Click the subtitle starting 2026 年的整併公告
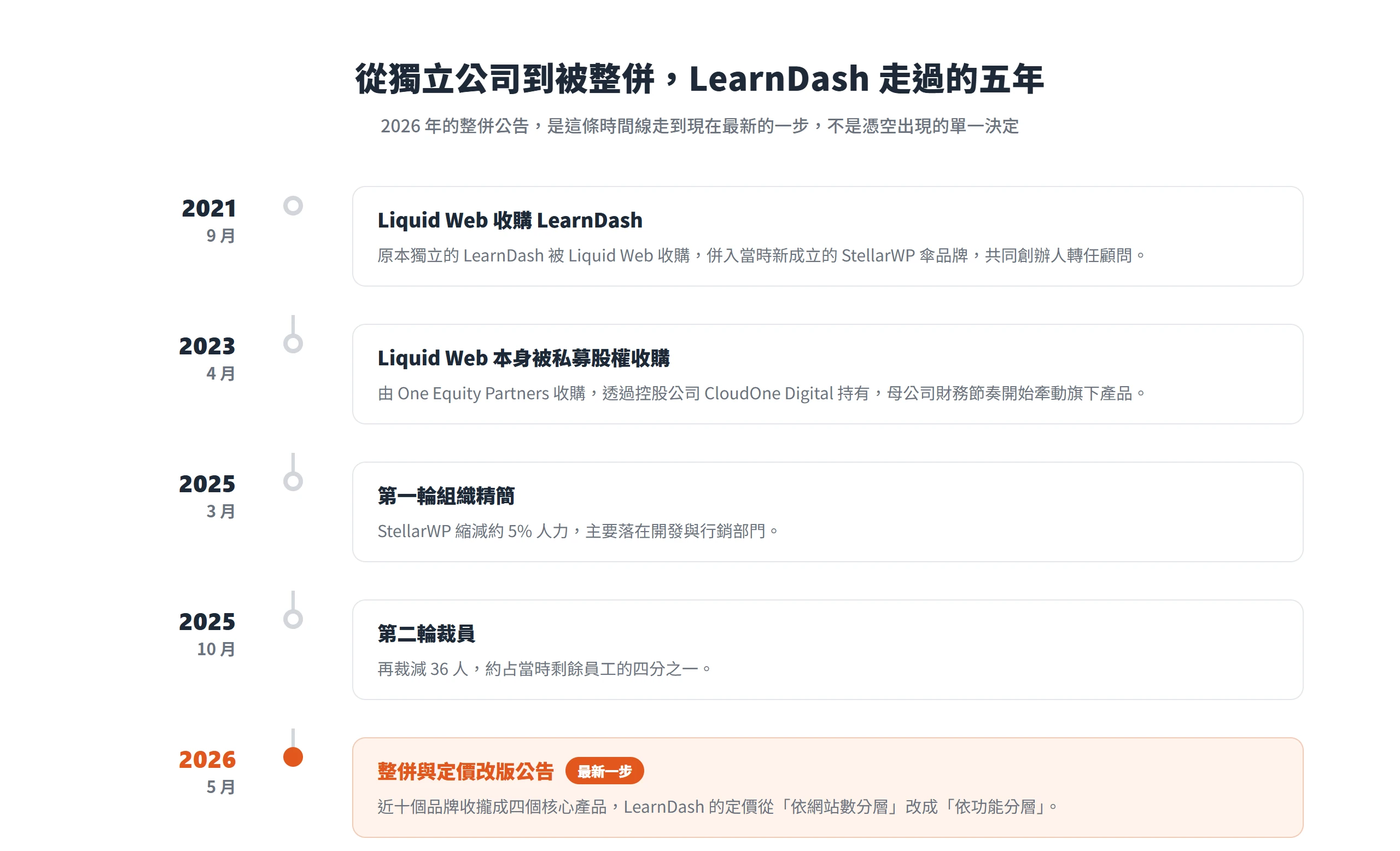The width and height of the screenshot is (1400, 851). pos(699,126)
